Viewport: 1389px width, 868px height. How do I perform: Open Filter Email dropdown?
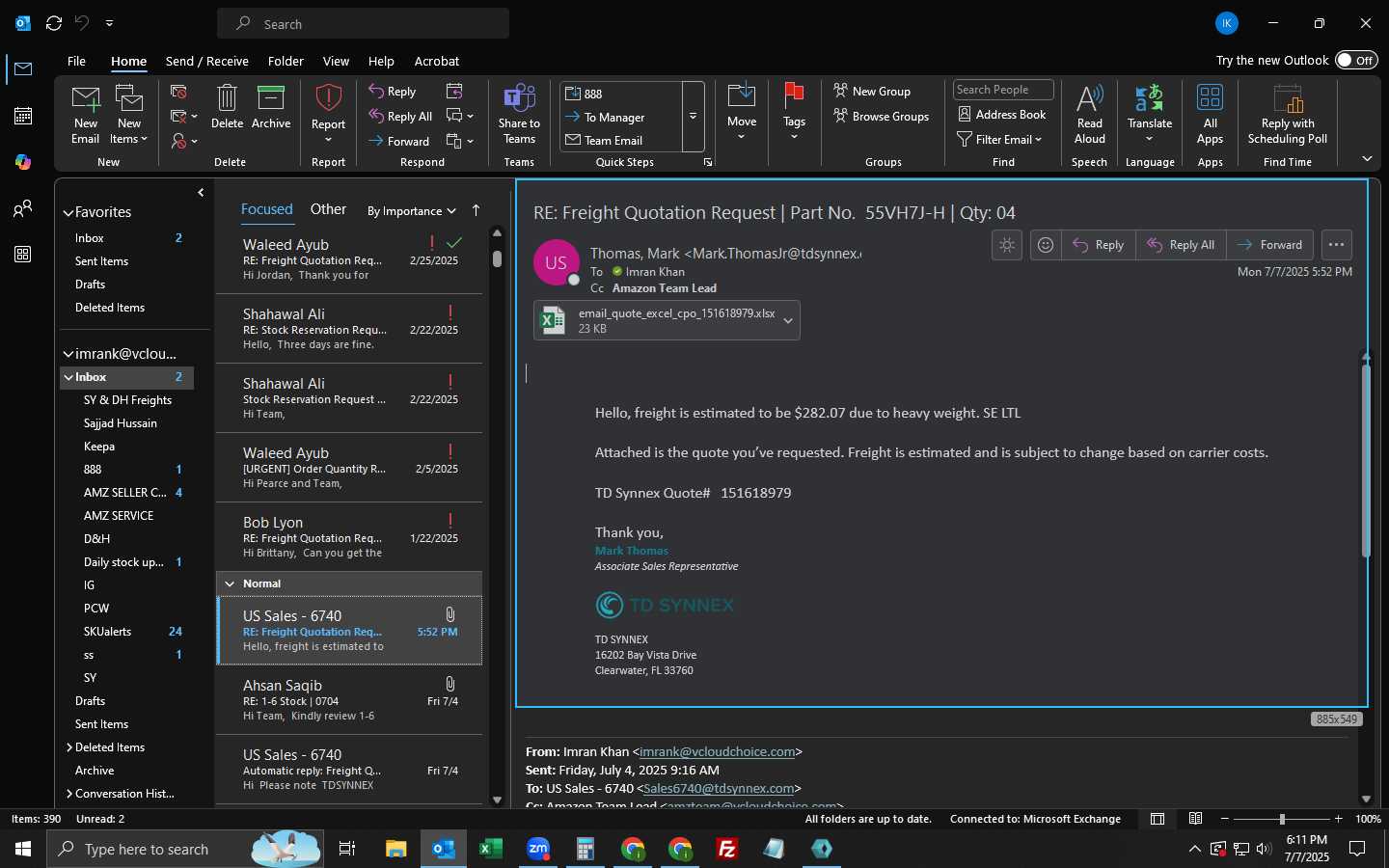click(1000, 139)
